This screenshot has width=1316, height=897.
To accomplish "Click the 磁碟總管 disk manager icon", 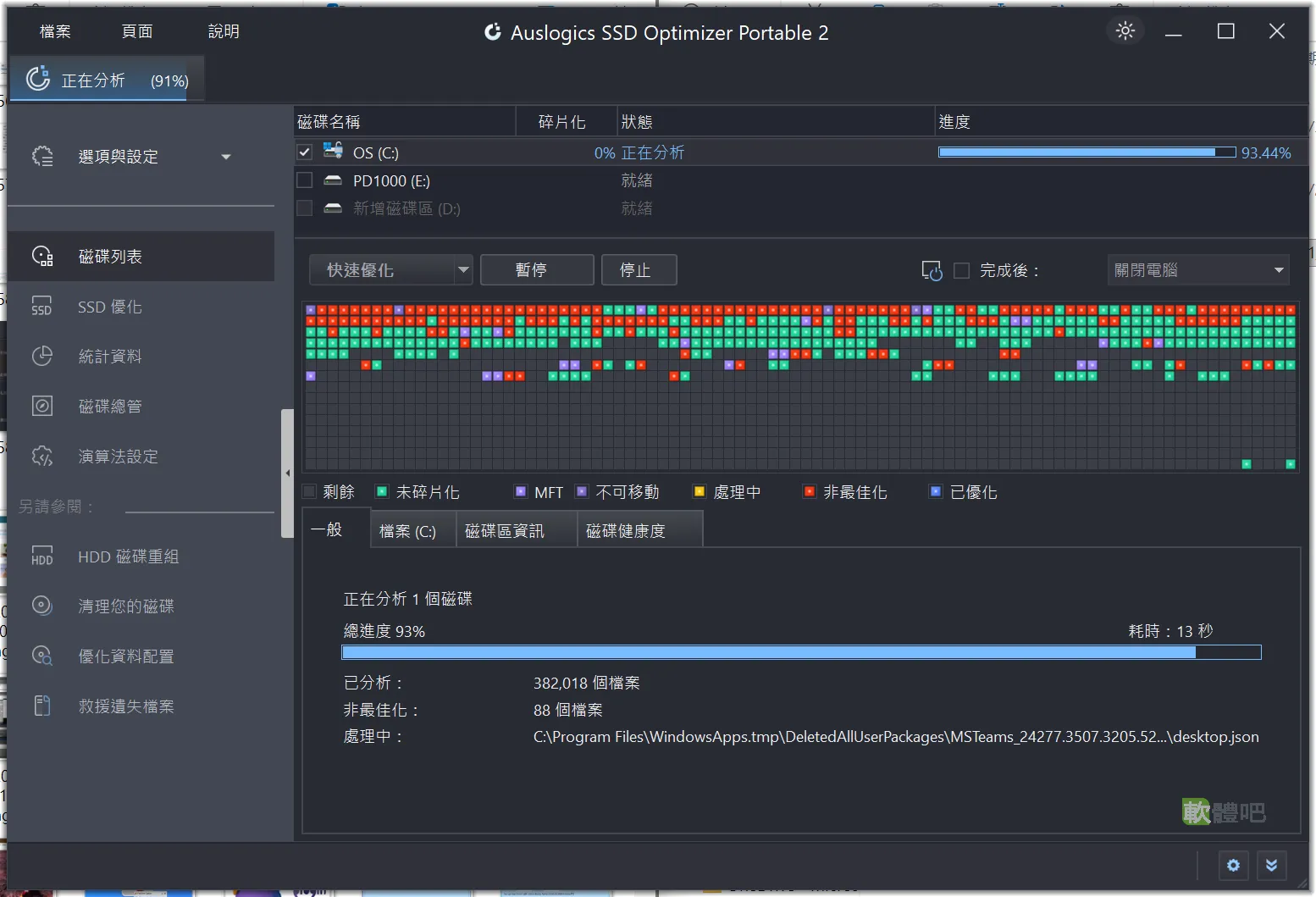I will point(42,406).
